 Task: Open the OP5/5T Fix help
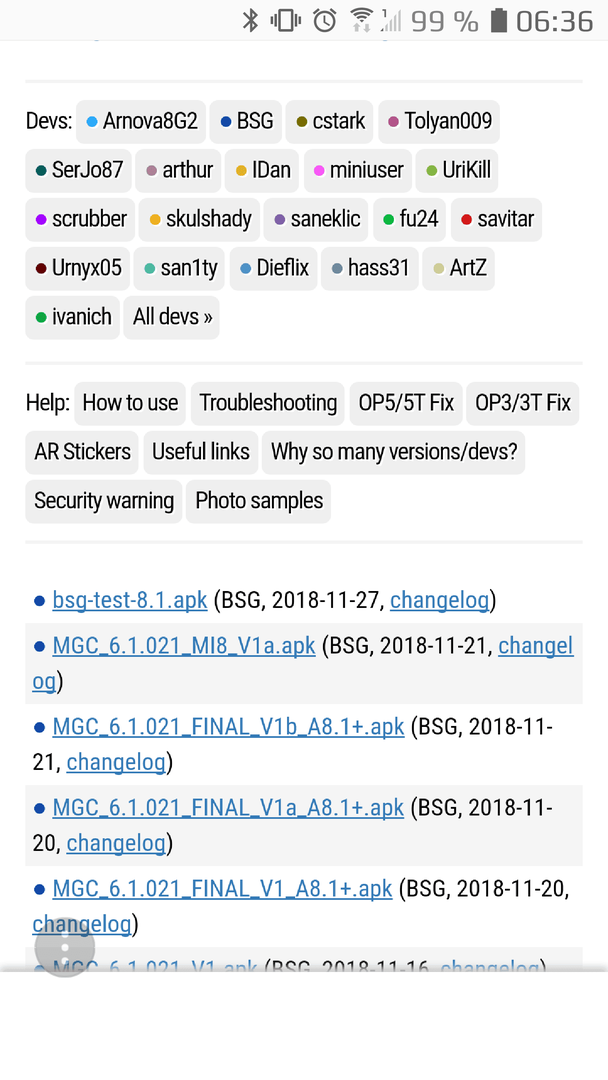click(406, 403)
